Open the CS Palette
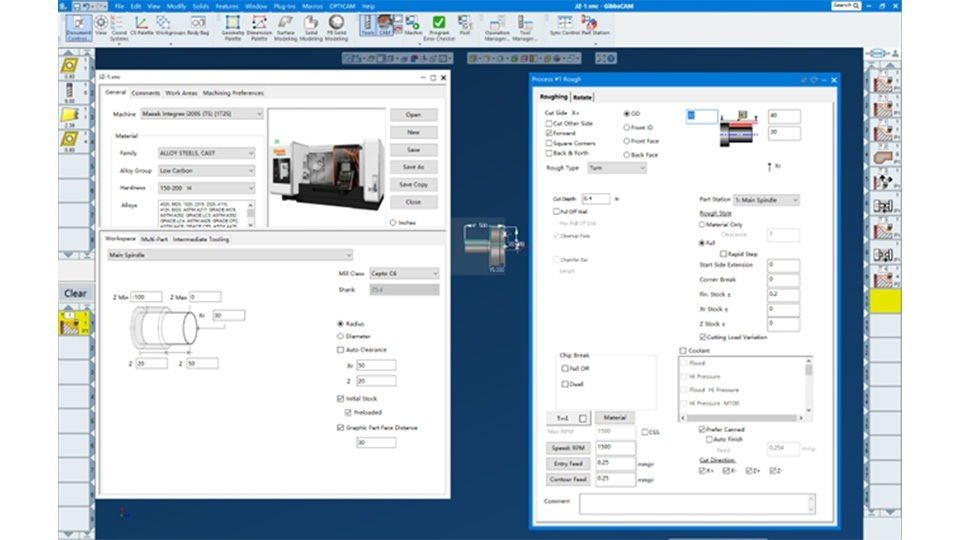 [141, 26]
